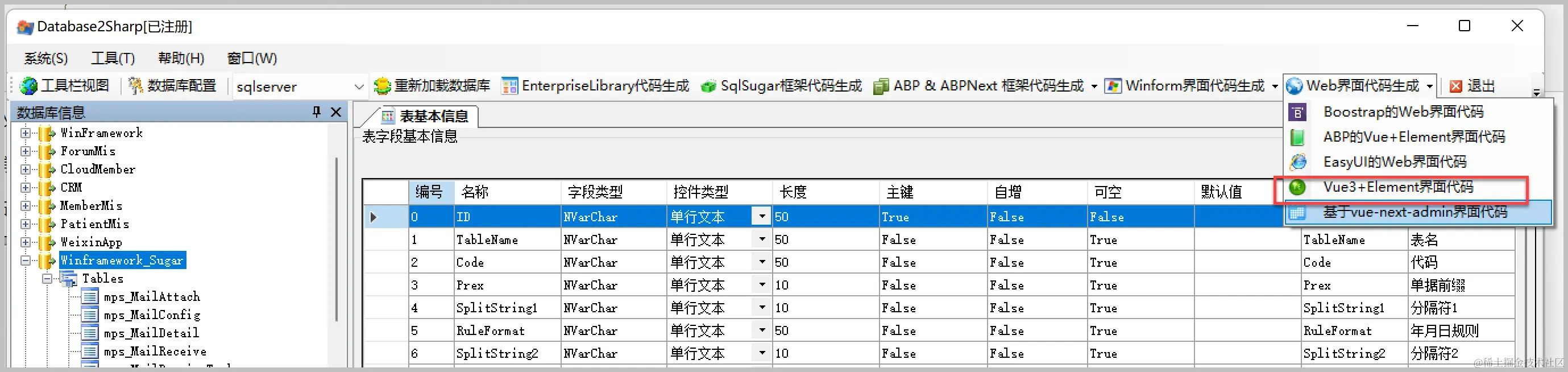Expand the ForumMis database node
This screenshot has width=1568, height=372.
(25, 151)
